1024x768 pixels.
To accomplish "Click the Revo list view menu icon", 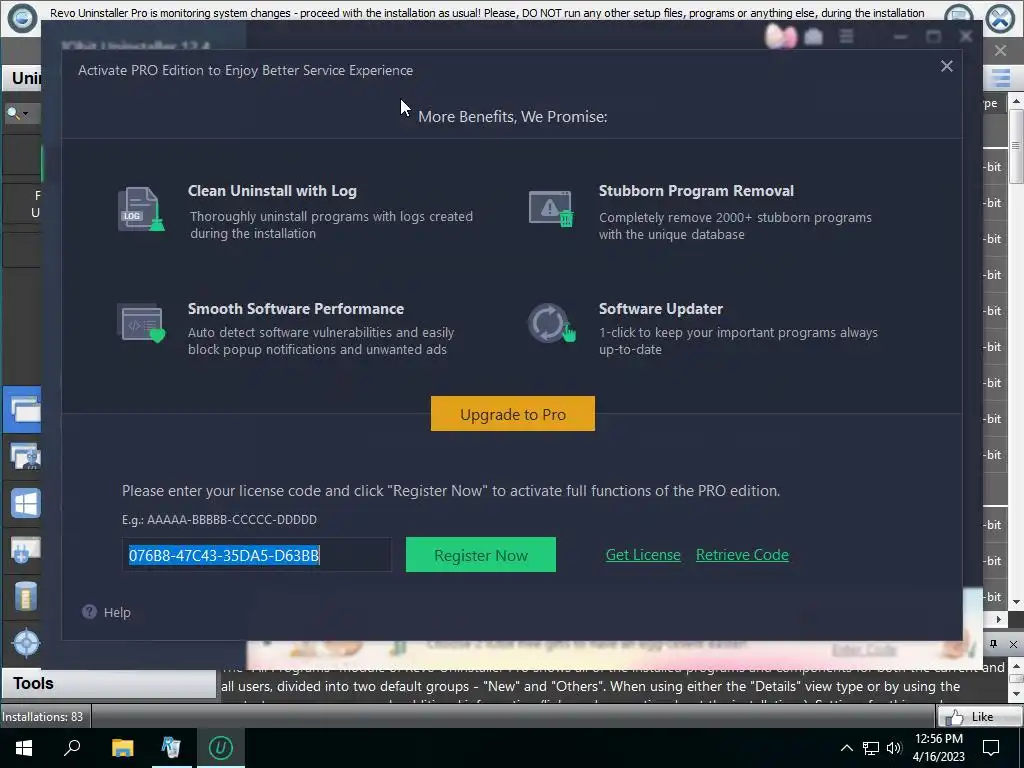I will pos(1001,78).
